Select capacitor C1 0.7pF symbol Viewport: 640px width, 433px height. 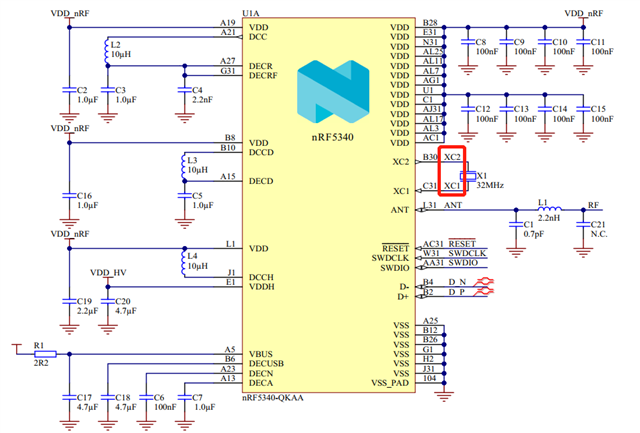point(516,224)
